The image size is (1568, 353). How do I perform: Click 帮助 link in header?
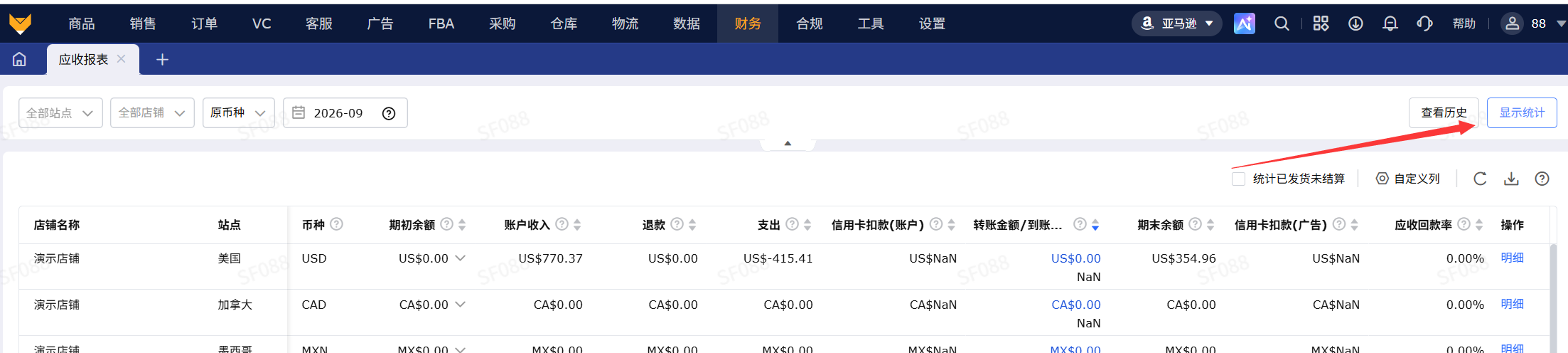[x=1464, y=23]
